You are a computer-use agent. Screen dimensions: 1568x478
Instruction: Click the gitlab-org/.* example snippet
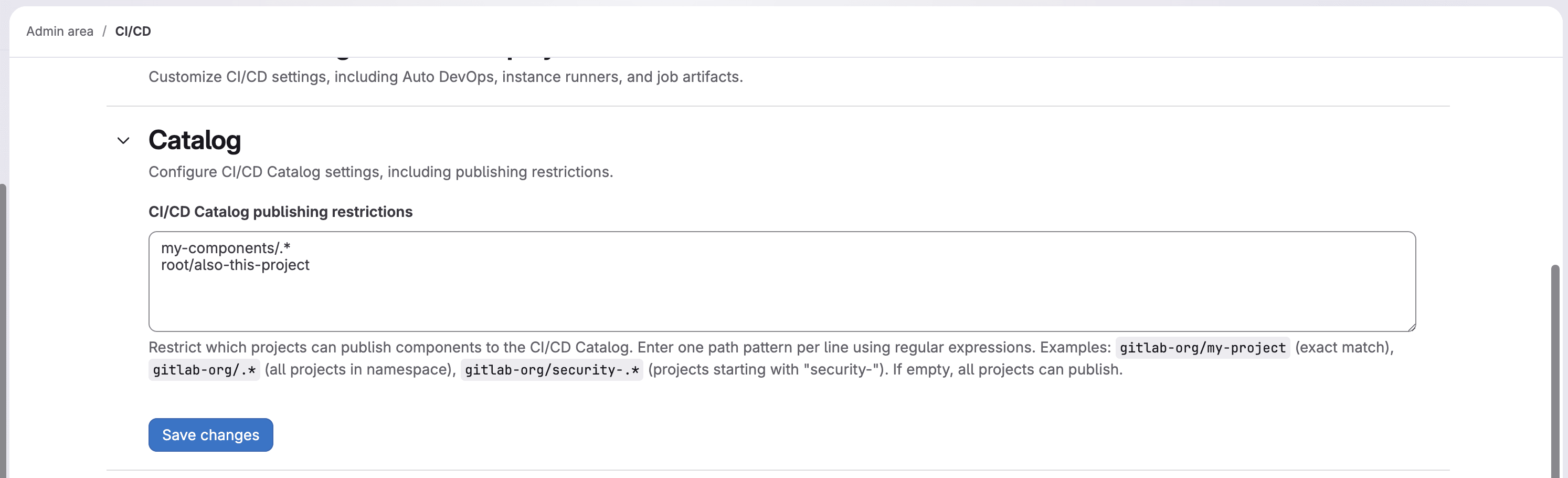[x=203, y=370]
